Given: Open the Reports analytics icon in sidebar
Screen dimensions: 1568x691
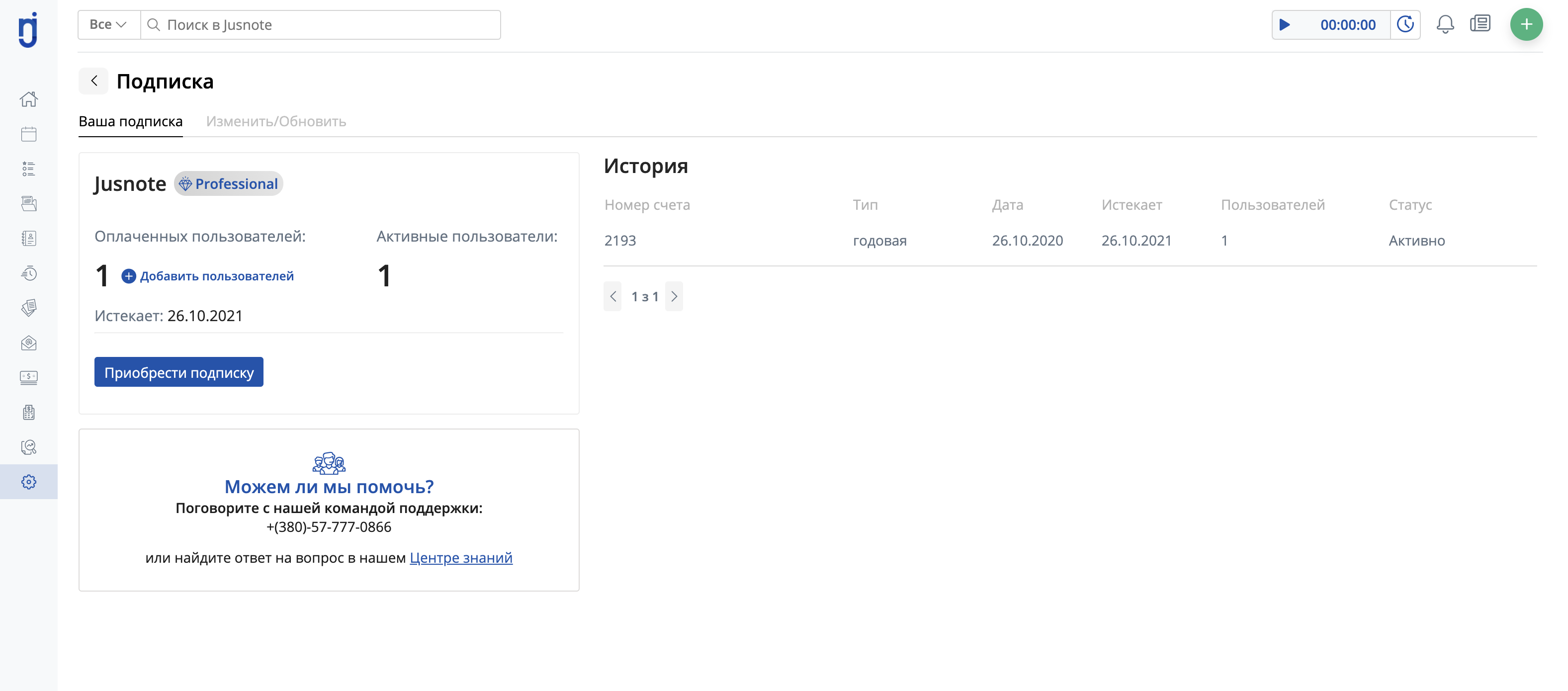Looking at the screenshot, I should 29,447.
